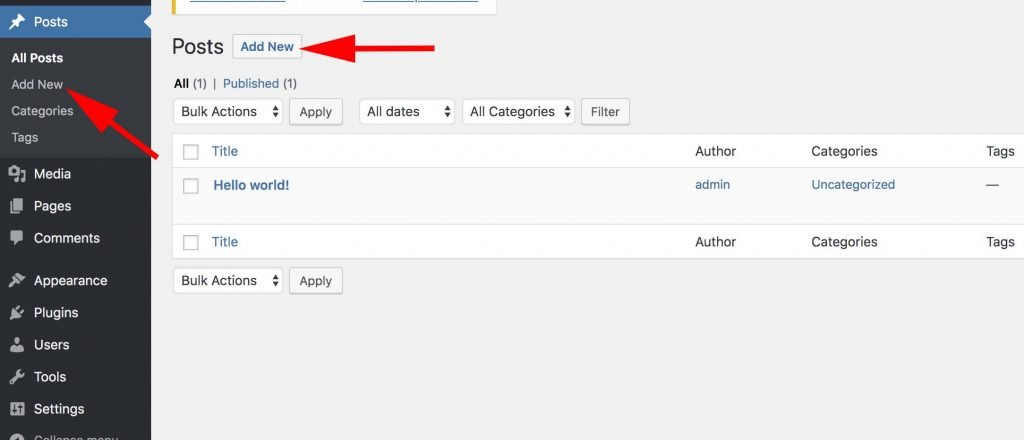Click the Author column header at top
1024x440 pixels.
click(715, 151)
